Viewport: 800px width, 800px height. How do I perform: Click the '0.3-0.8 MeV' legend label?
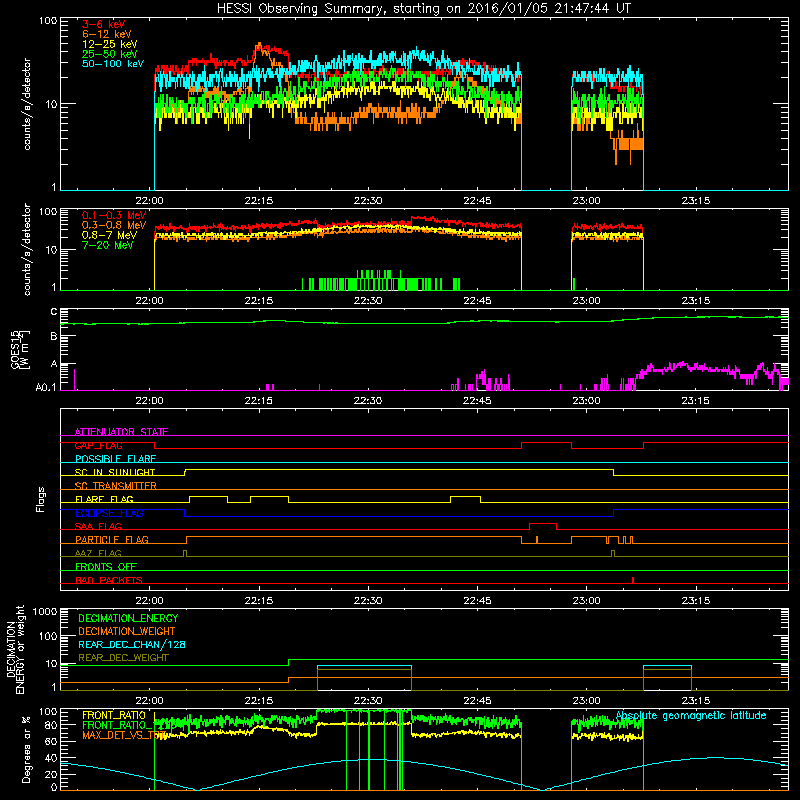(114, 225)
